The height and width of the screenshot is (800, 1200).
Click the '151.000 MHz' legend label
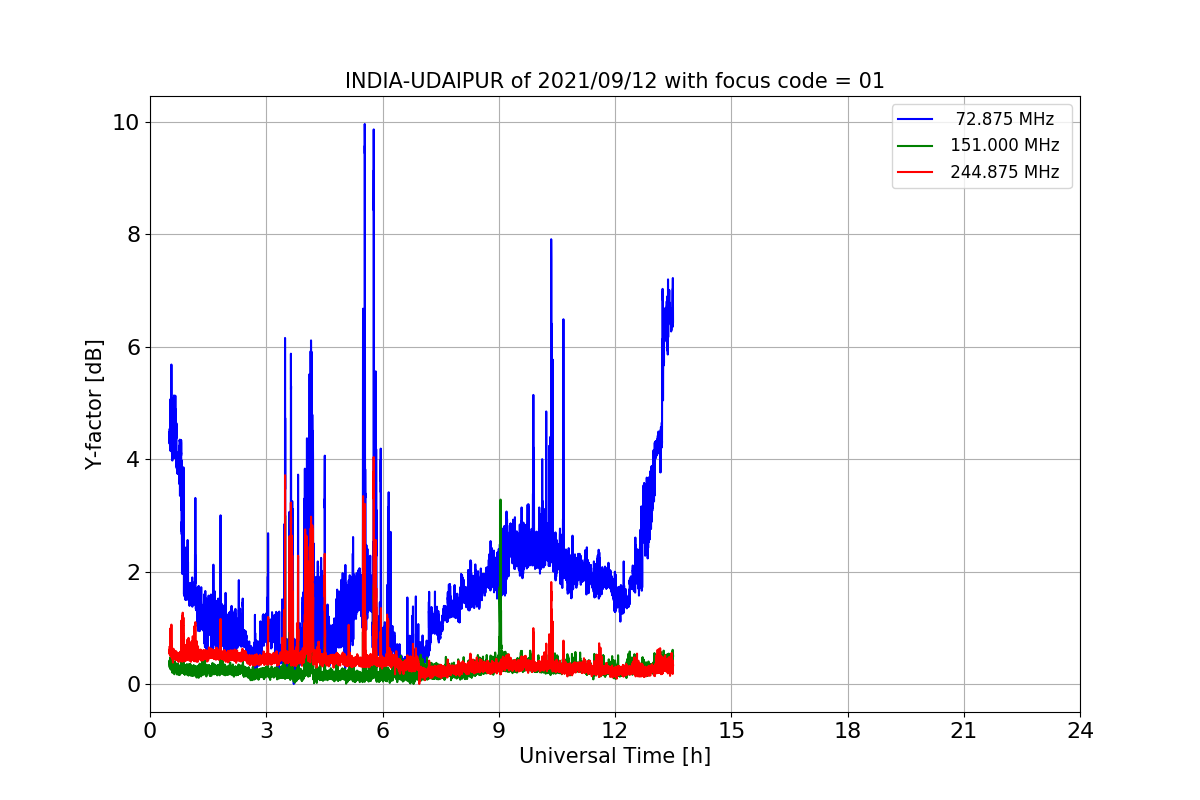tap(1004, 145)
